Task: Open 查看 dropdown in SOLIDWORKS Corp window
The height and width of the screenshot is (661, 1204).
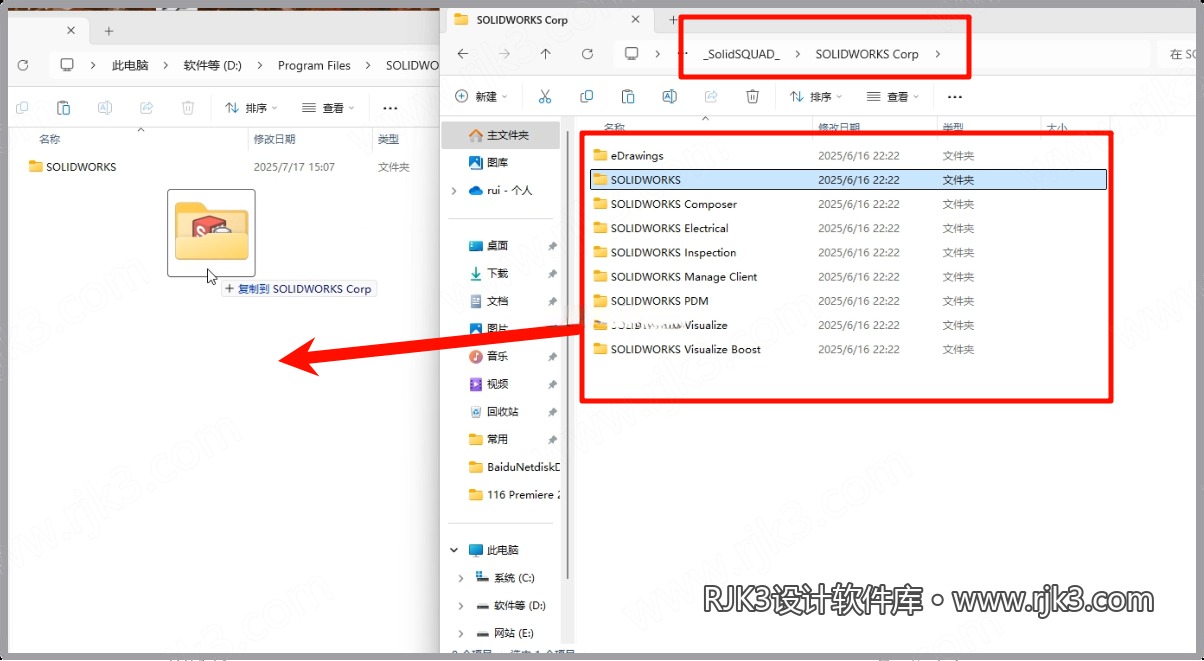Action: [891, 97]
